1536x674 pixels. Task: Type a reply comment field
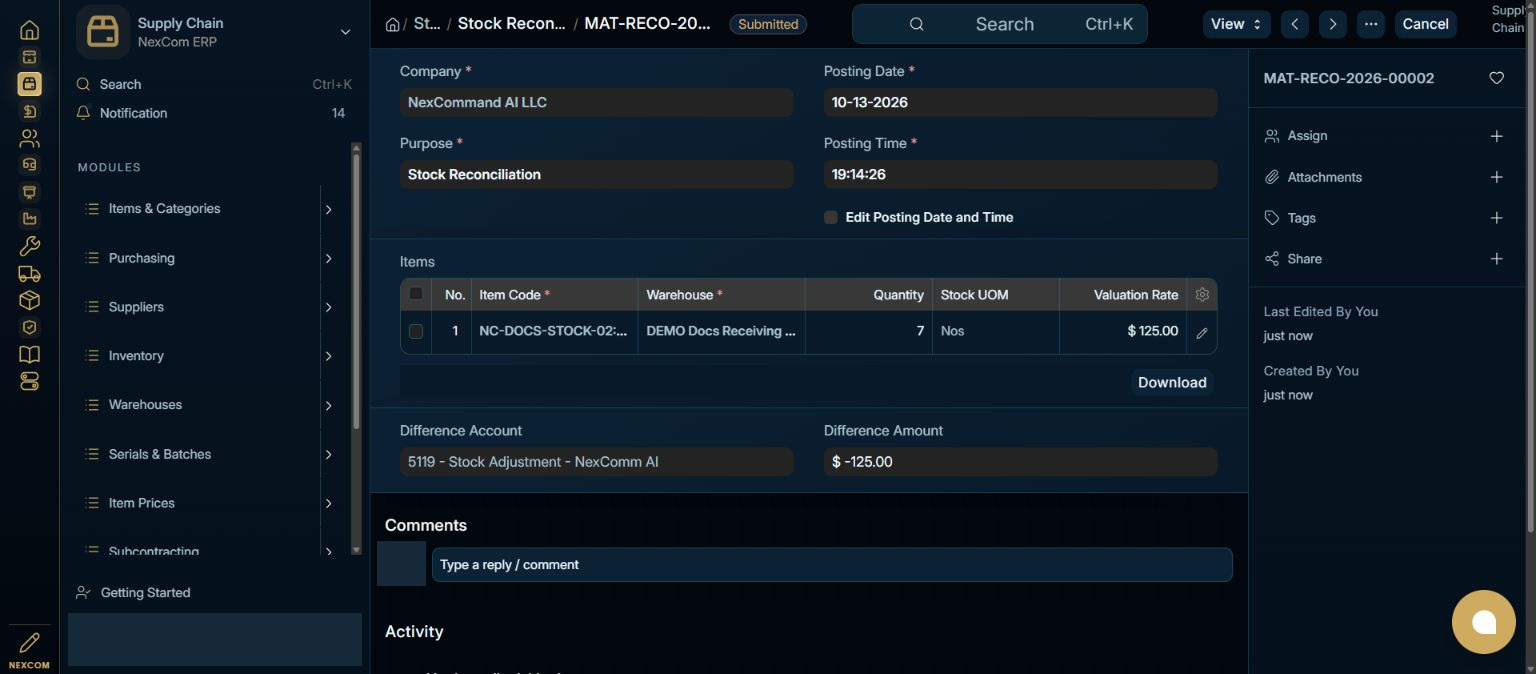(x=832, y=565)
